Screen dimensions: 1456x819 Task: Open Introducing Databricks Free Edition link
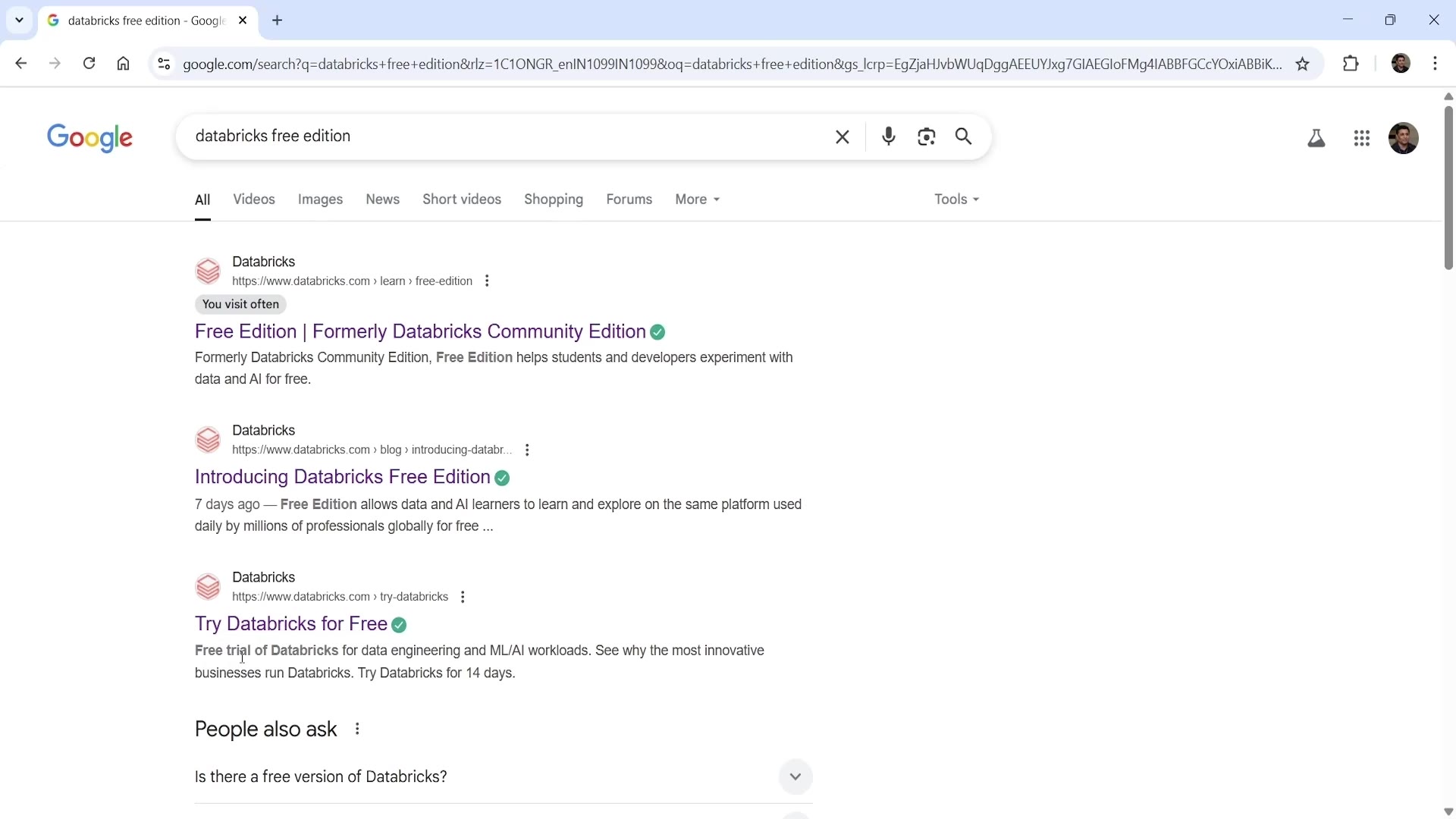tap(343, 479)
